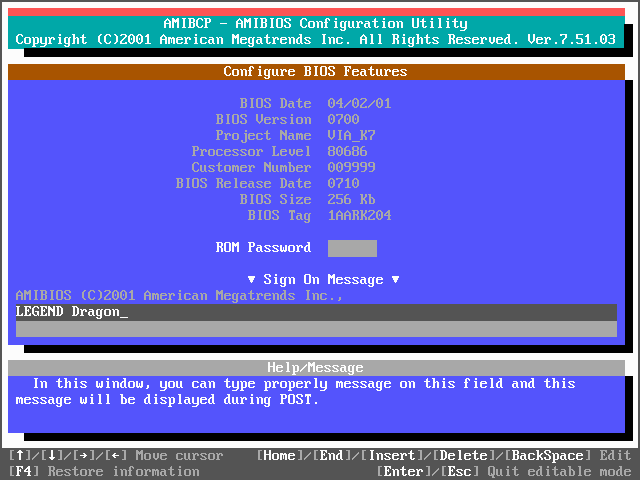The height and width of the screenshot is (480, 640).
Task: Click the right-arrow key hint in status bar
Action: pyautogui.click(x=84, y=456)
